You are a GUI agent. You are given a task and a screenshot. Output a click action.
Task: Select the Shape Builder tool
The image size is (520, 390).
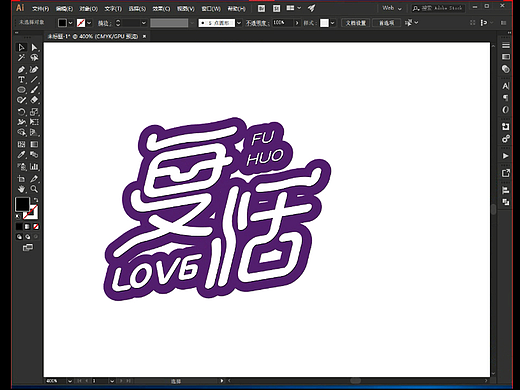[x=21, y=132]
